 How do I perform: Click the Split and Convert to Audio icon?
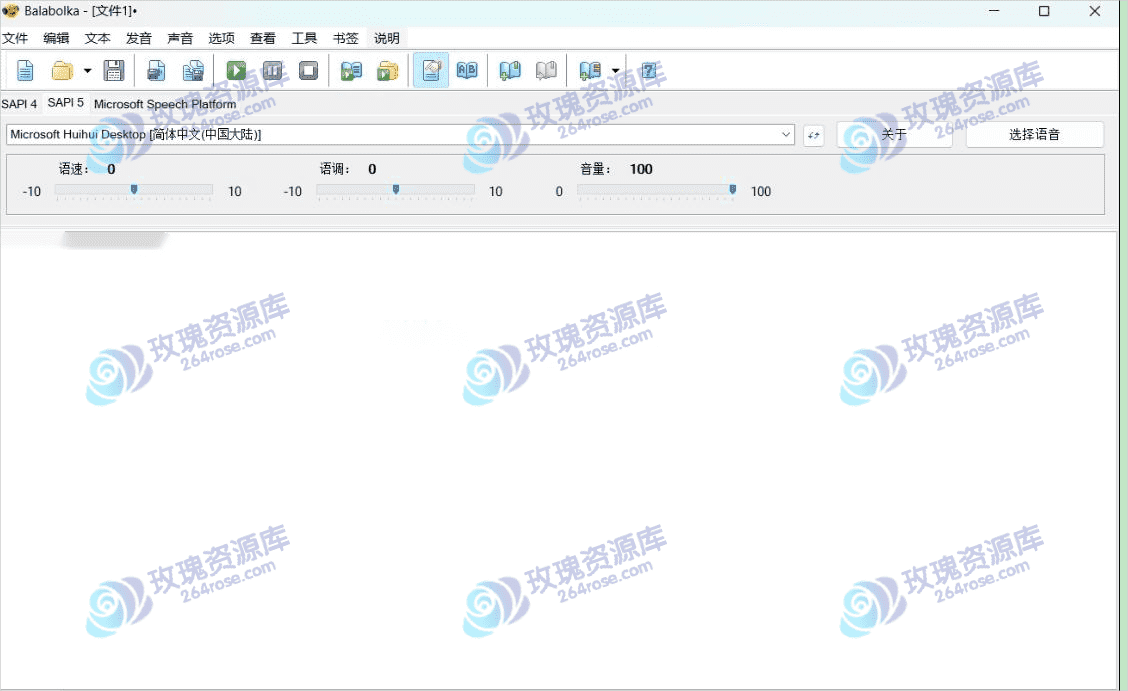tap(193, 70)
